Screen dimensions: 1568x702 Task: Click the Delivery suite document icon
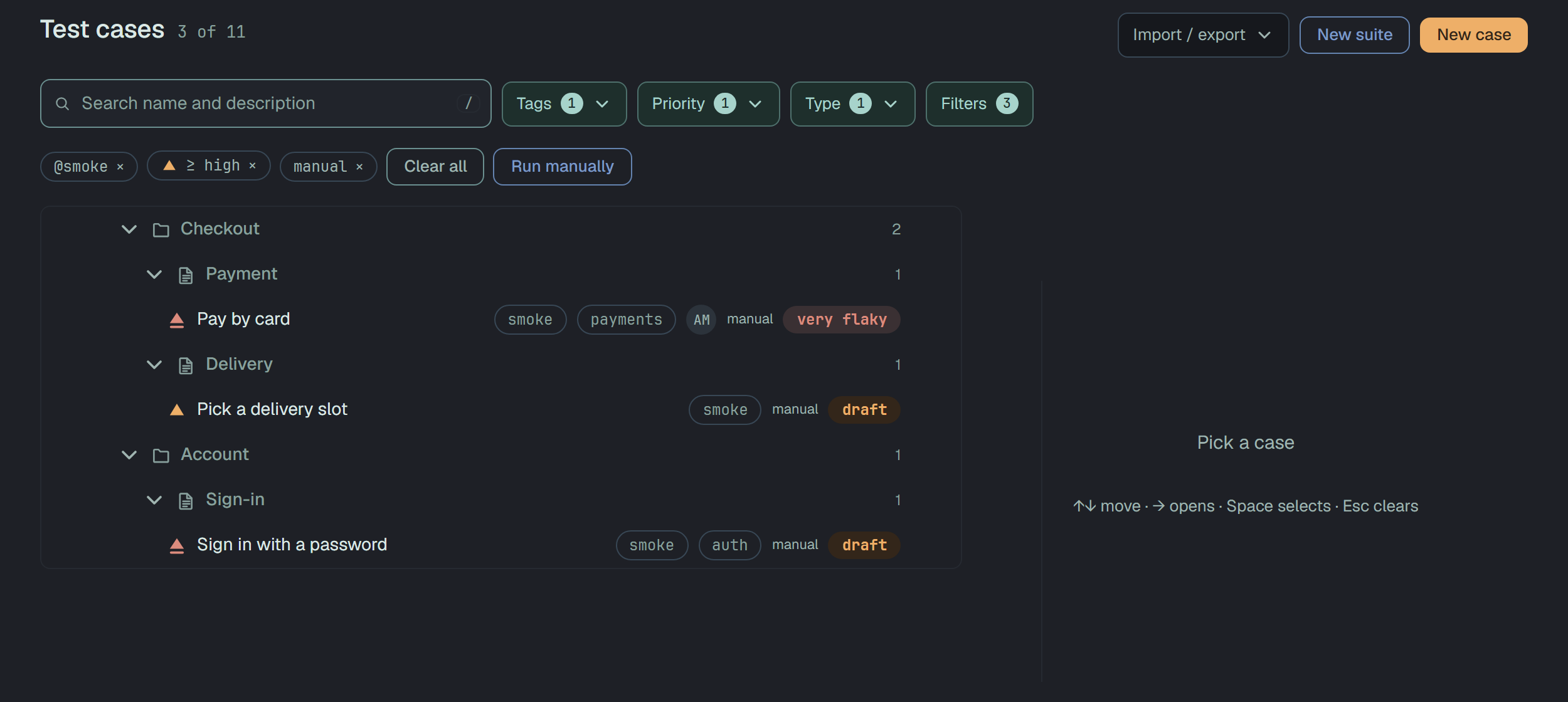coord(186,365)
